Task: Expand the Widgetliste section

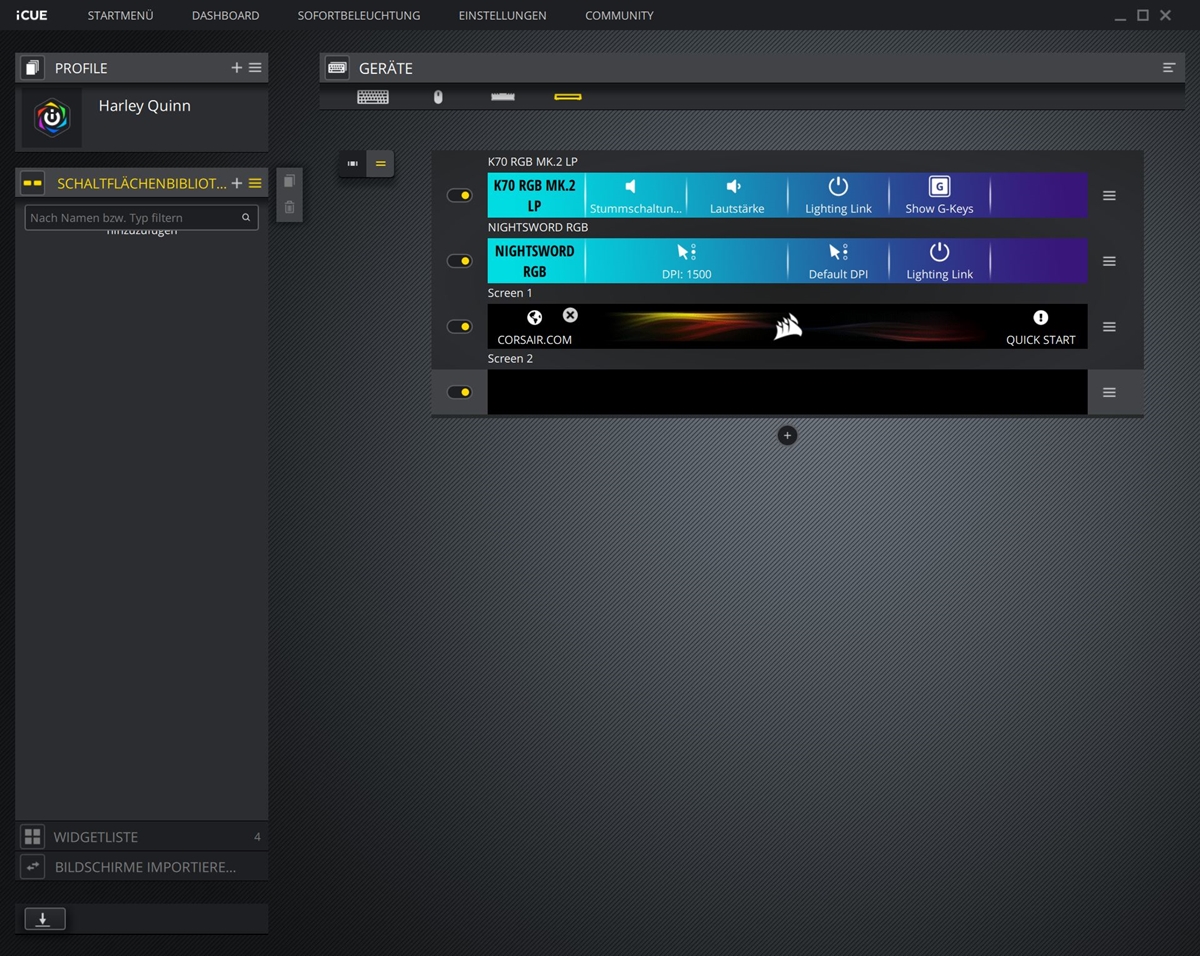Action: (x=141, y=837)
